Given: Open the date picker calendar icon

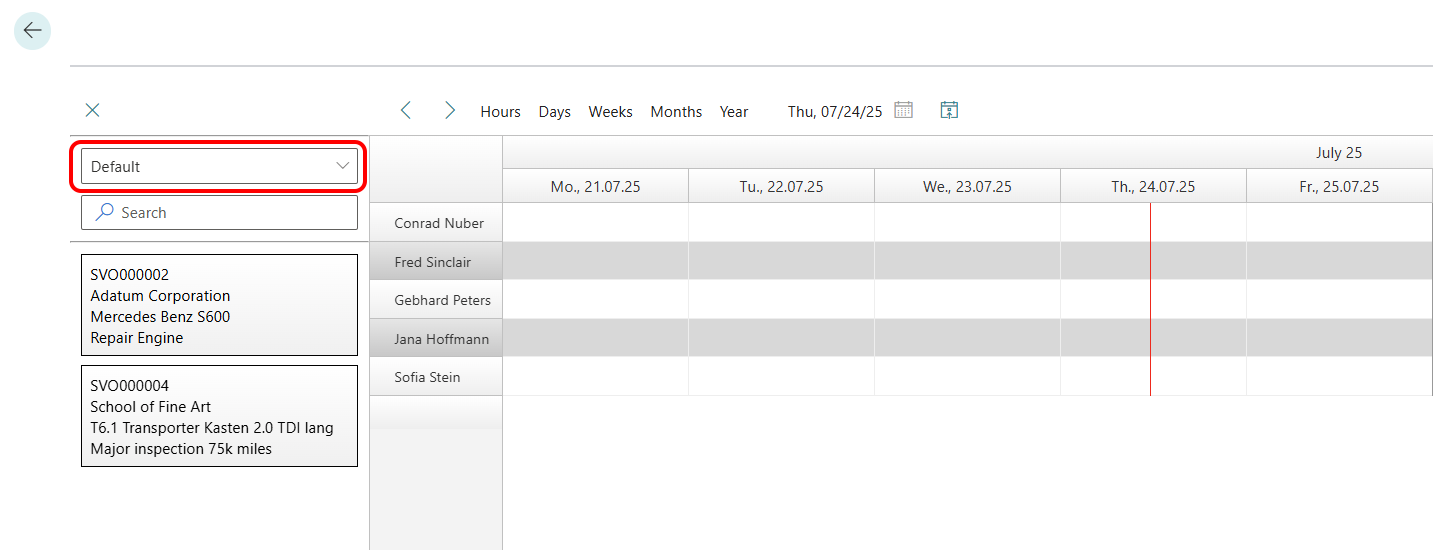Looking at the screenshot, I should tap(903, 110).
